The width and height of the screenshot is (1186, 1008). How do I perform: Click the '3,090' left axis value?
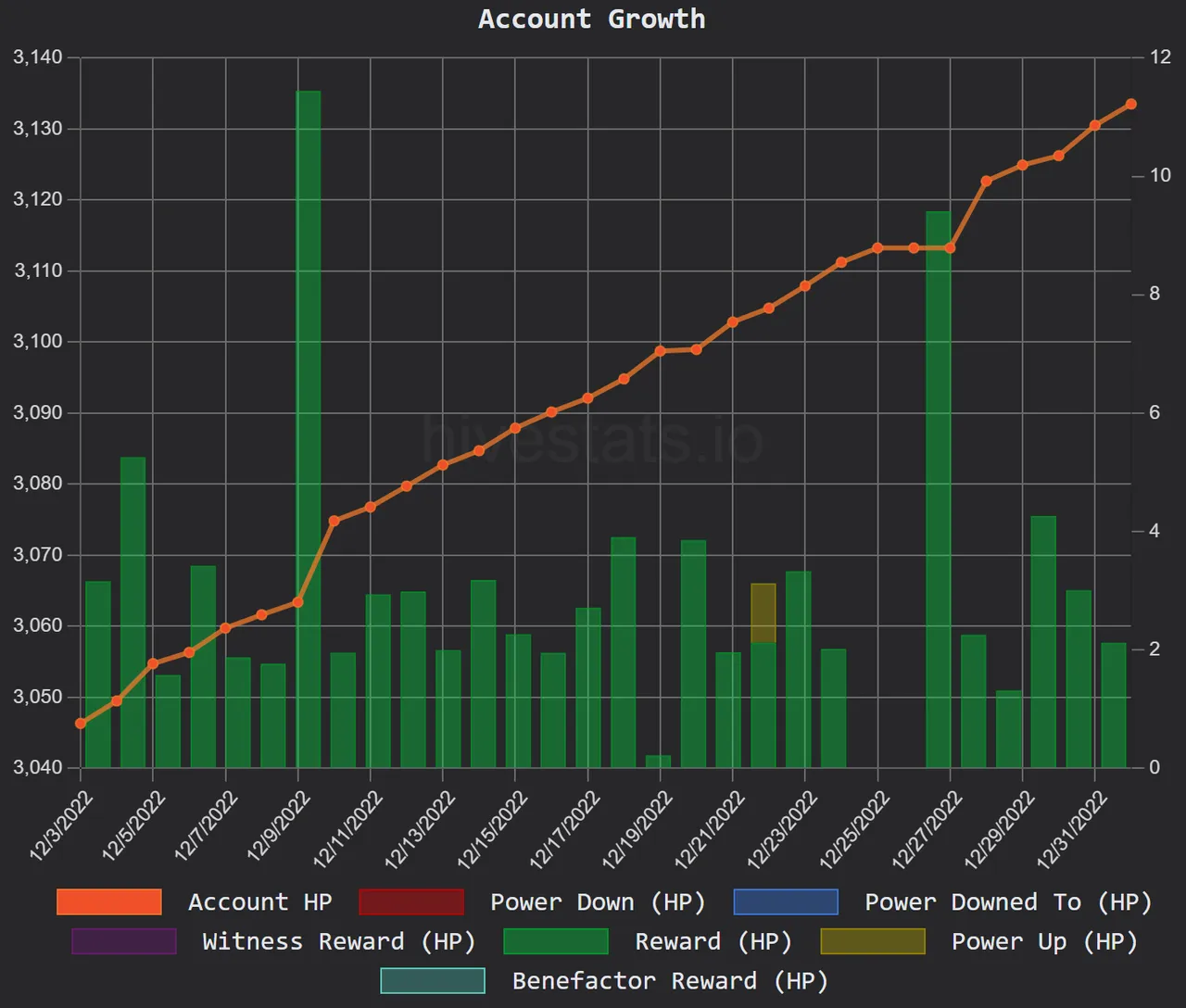click(38, 412)
